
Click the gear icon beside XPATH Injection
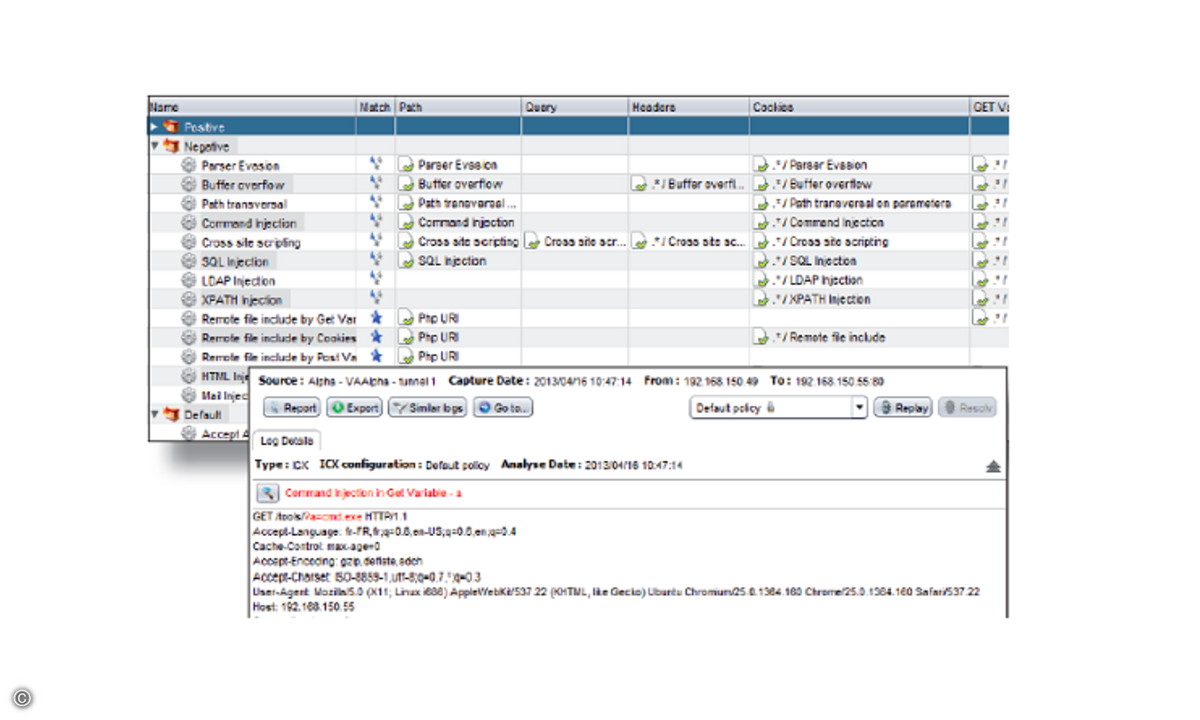(x=189, y=299)
